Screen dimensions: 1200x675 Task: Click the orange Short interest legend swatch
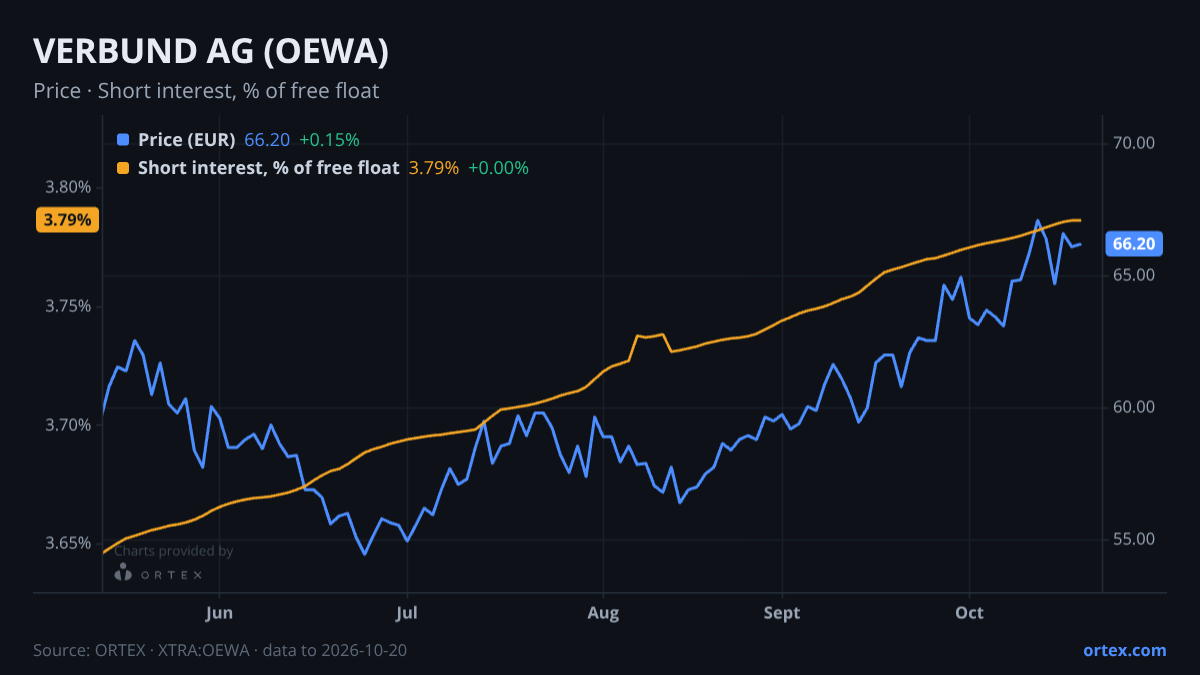point(123,168)
